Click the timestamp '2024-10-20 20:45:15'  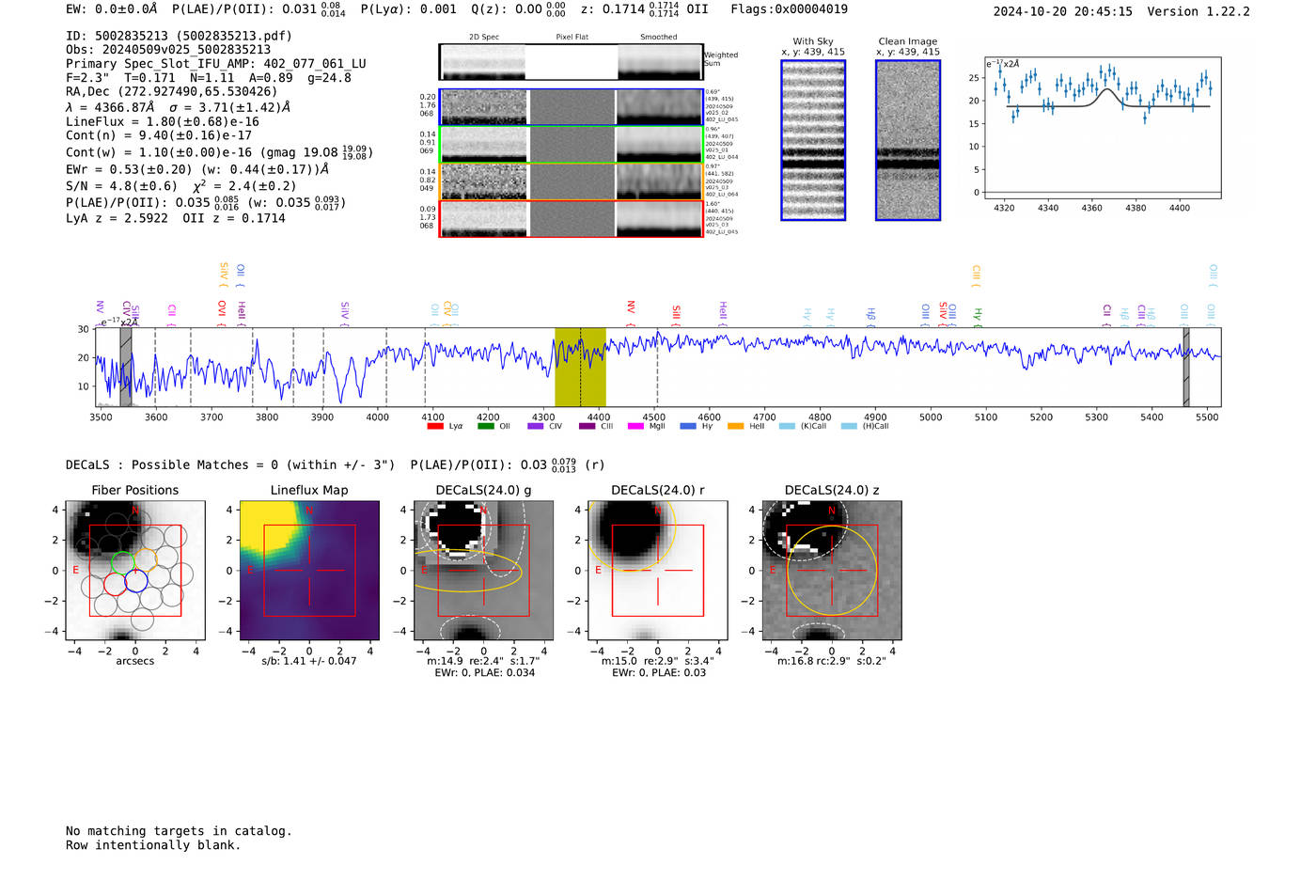point(1063,11)
